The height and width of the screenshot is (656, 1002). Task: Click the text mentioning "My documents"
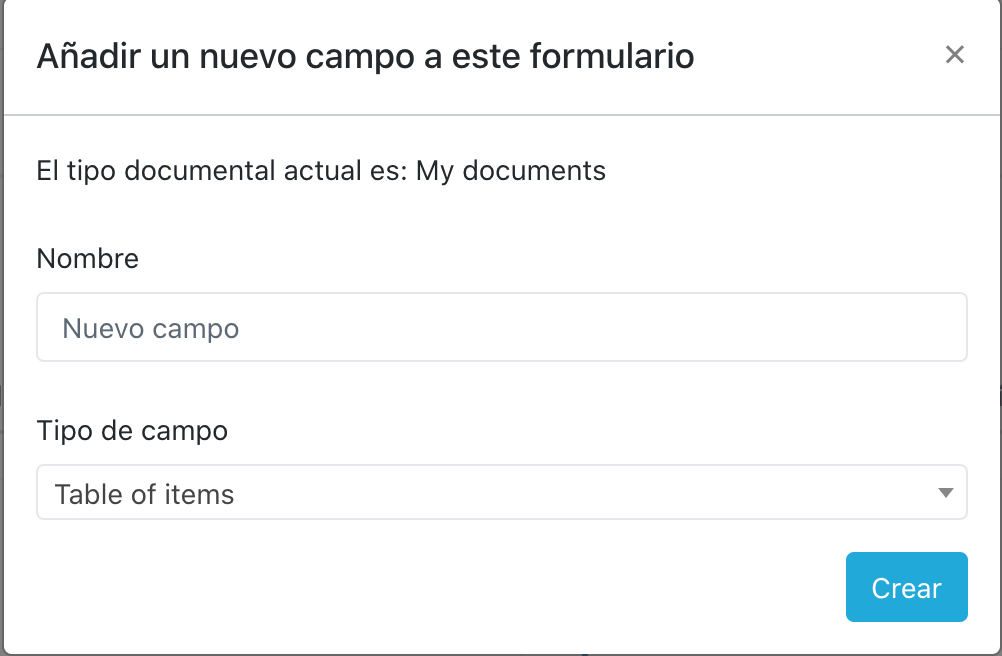point(320,170)
